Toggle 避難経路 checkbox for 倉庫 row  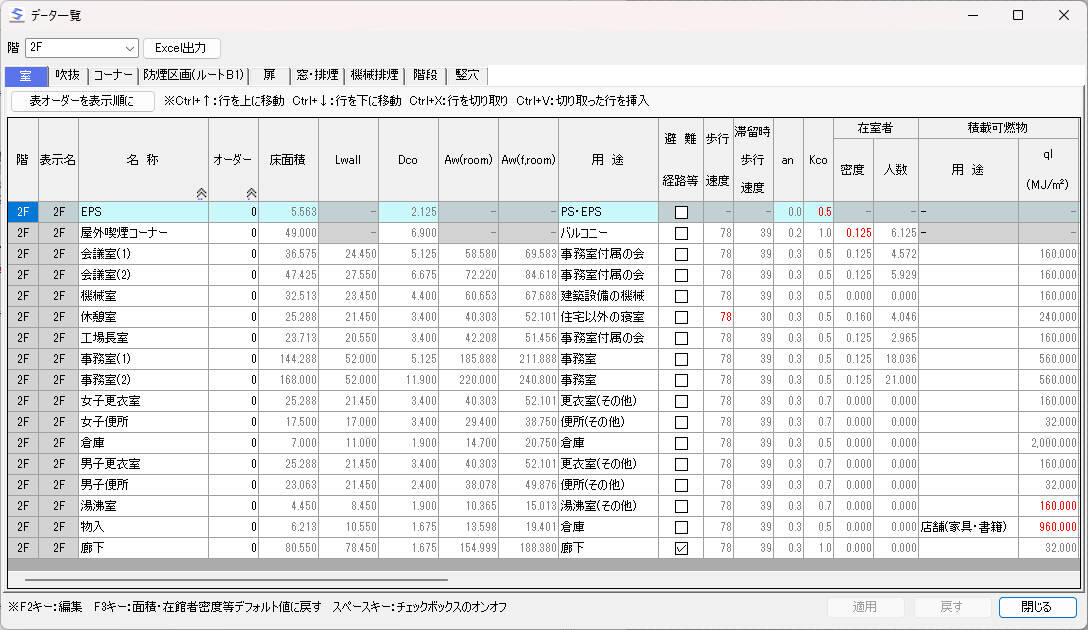click(681, 443)
